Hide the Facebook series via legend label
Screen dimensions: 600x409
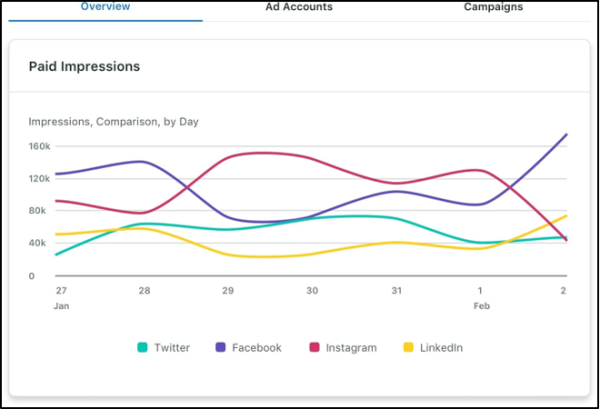(x=257, y=348)
